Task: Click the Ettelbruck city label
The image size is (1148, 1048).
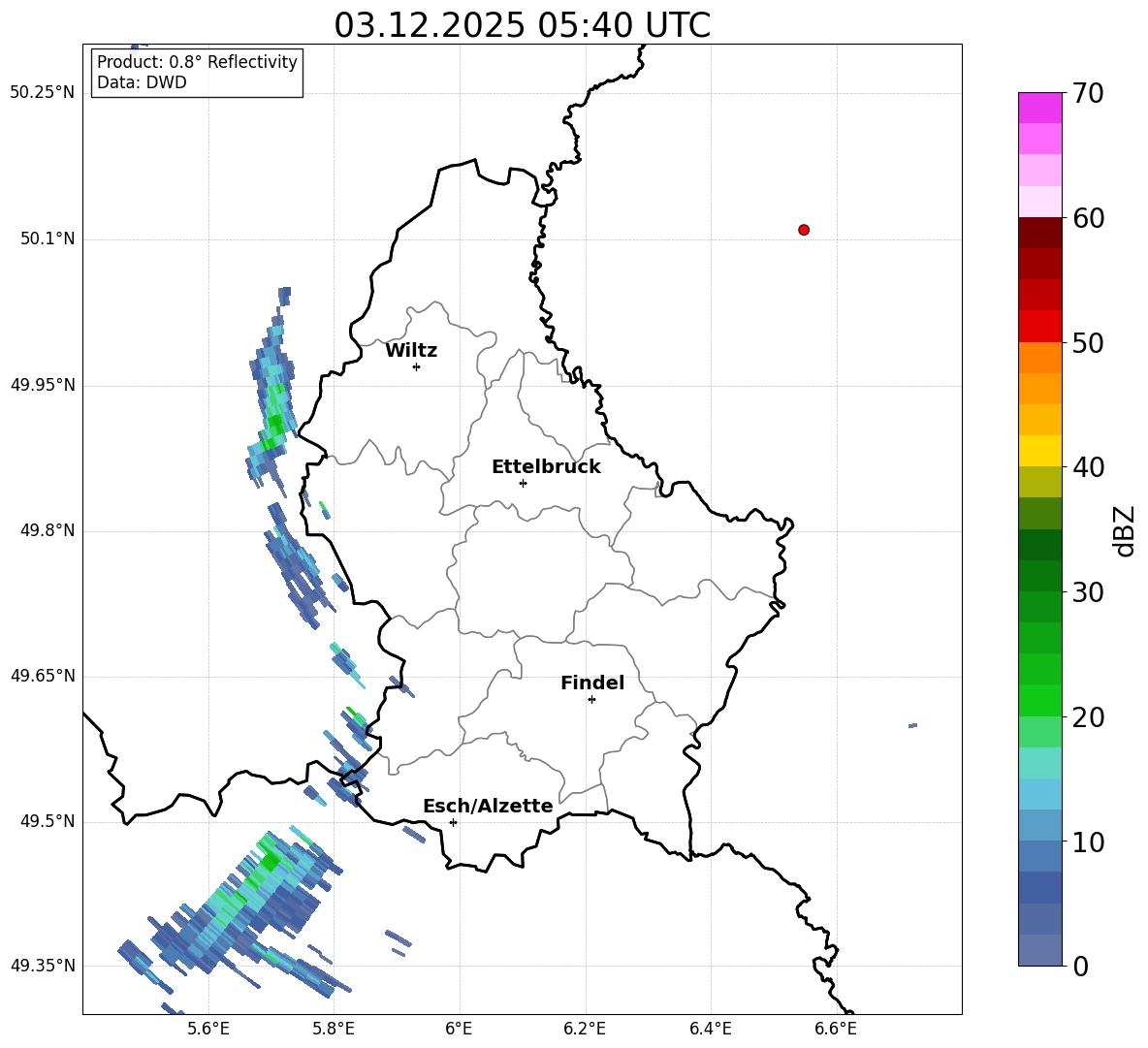Action: (546, 467)
